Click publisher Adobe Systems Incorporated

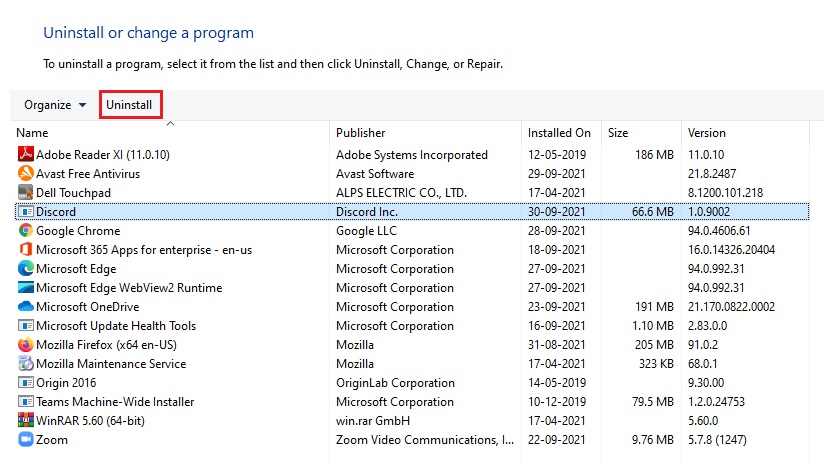click(x=412, y=154)
